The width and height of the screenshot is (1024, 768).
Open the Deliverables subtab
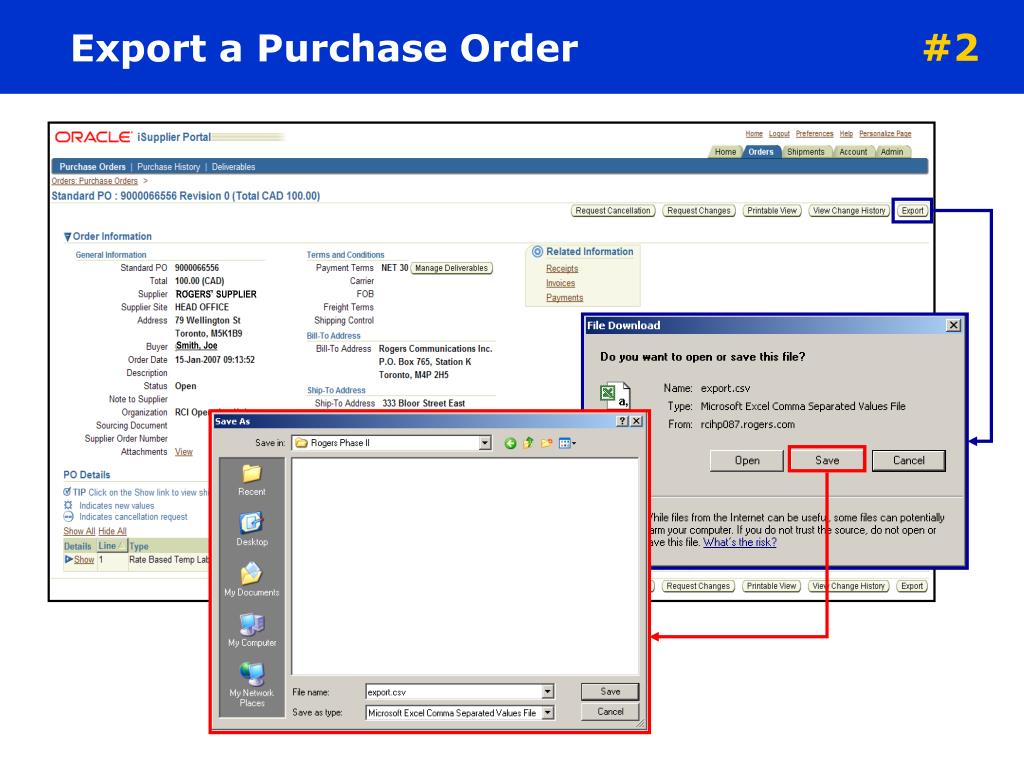pos(233,167)
